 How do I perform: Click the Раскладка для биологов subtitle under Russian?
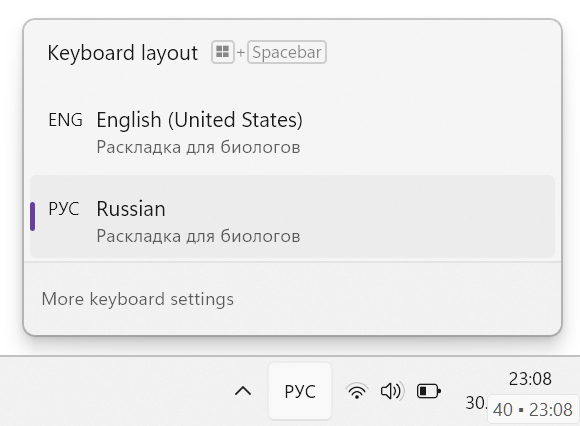click(x=198, y=236)
